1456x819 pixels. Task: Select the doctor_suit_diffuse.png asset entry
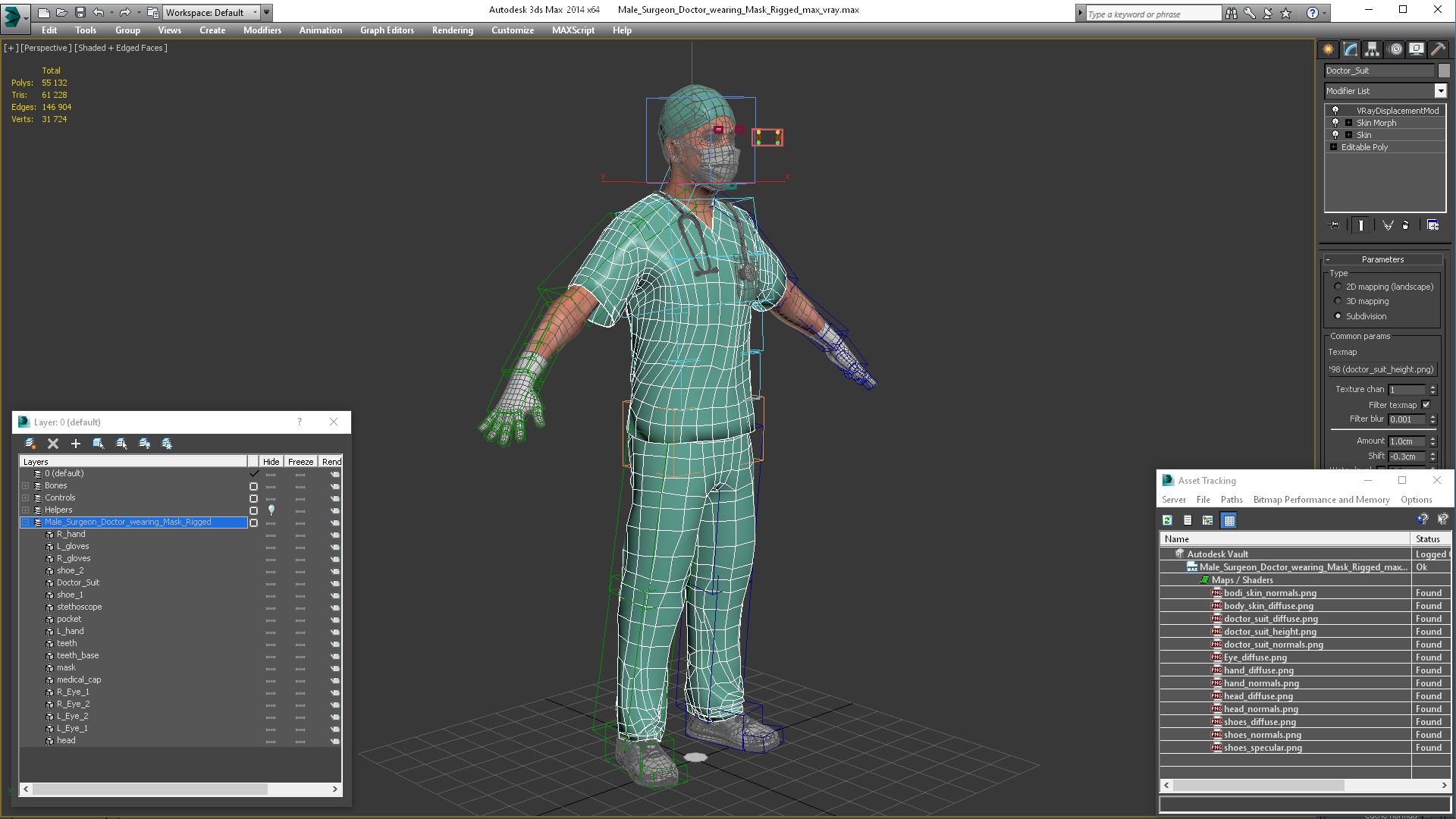[x=1270, y=619]
